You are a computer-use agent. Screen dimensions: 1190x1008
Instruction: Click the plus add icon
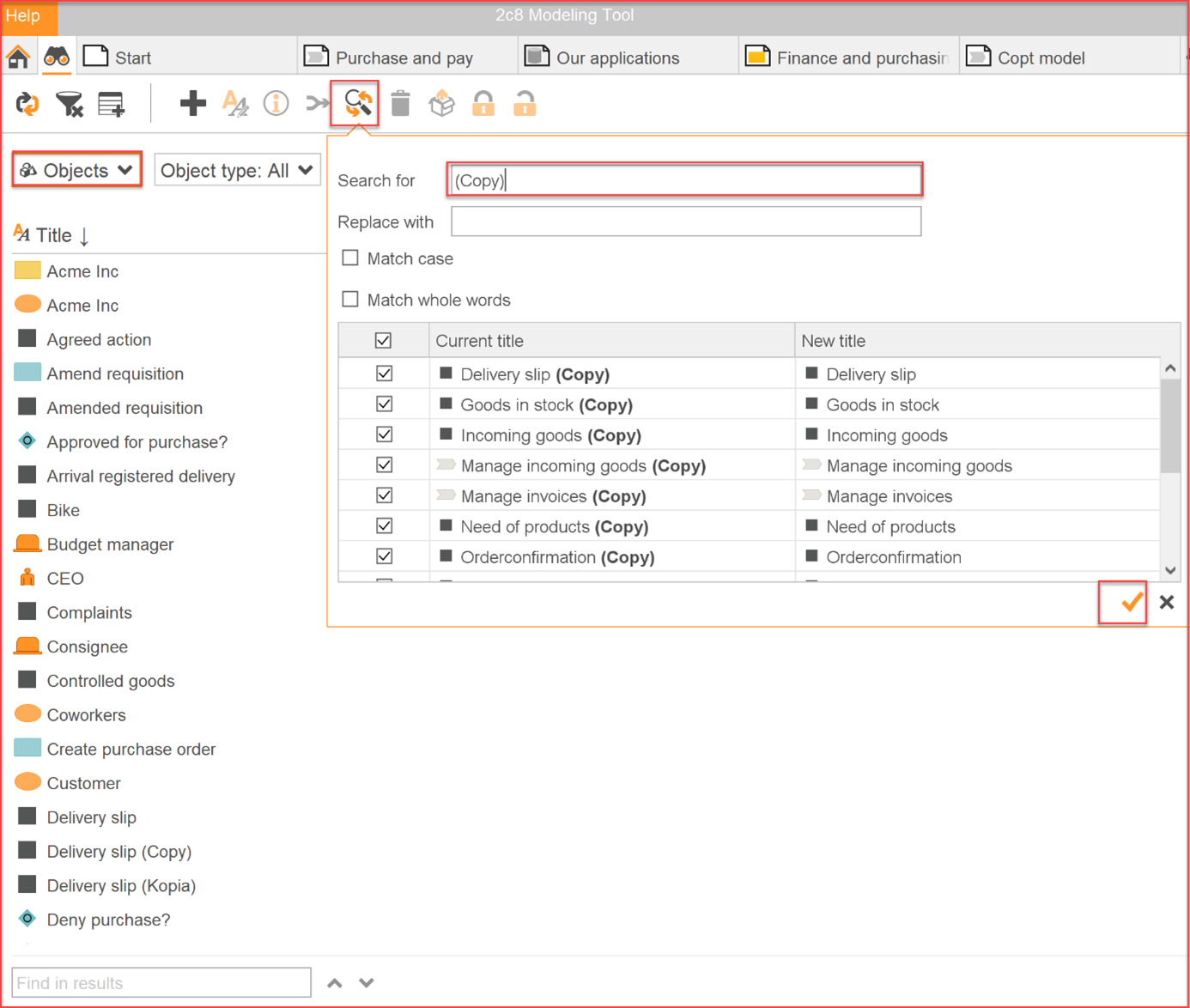click(192, 103)
